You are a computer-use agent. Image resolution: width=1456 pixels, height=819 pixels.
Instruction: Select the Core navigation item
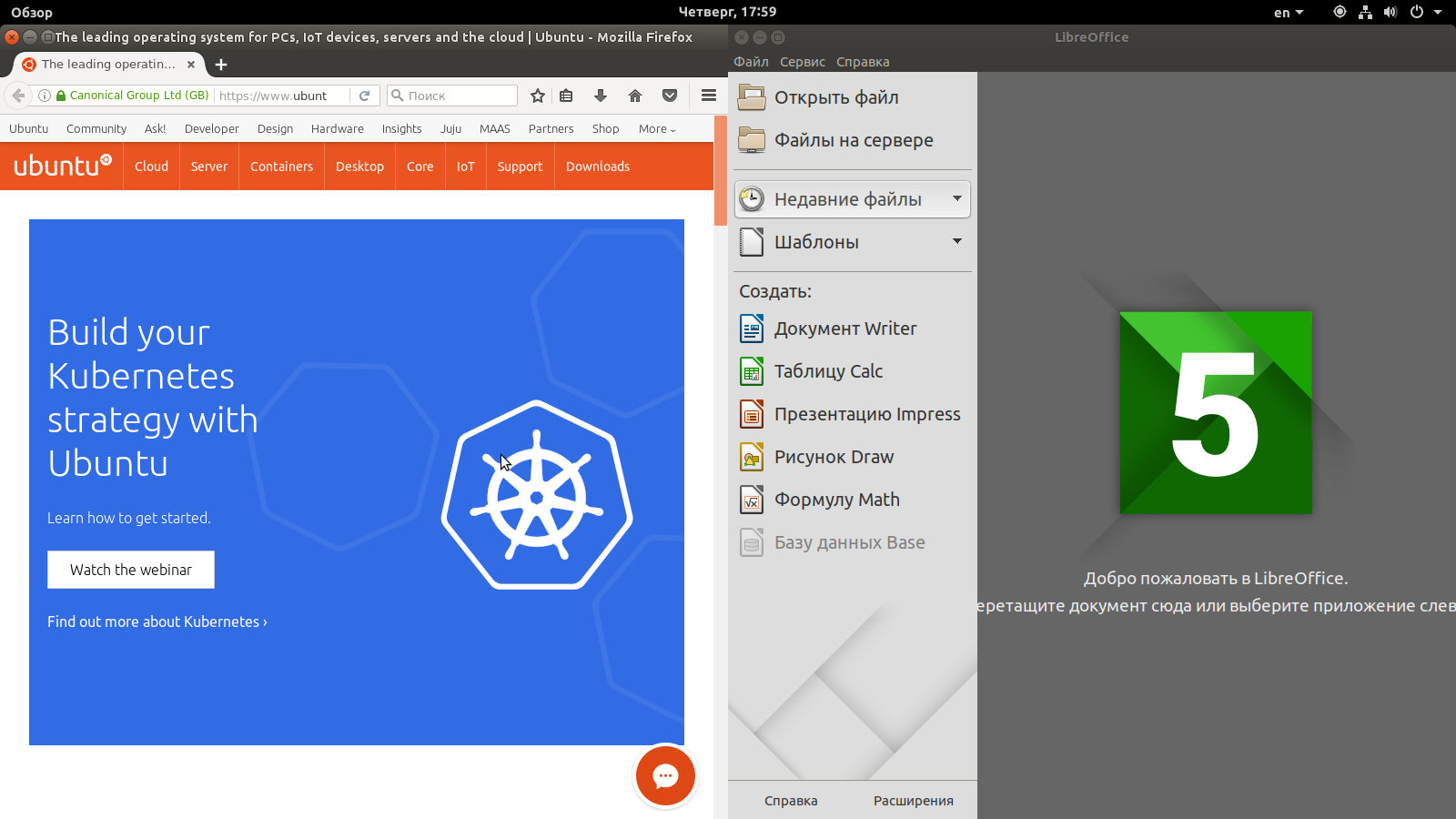coord(420,167)
